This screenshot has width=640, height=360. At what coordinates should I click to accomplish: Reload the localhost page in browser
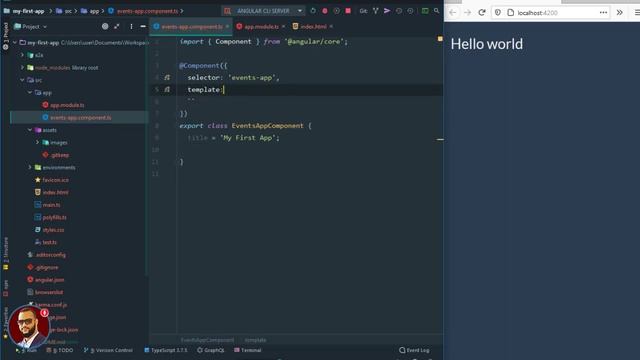point(482,13)
